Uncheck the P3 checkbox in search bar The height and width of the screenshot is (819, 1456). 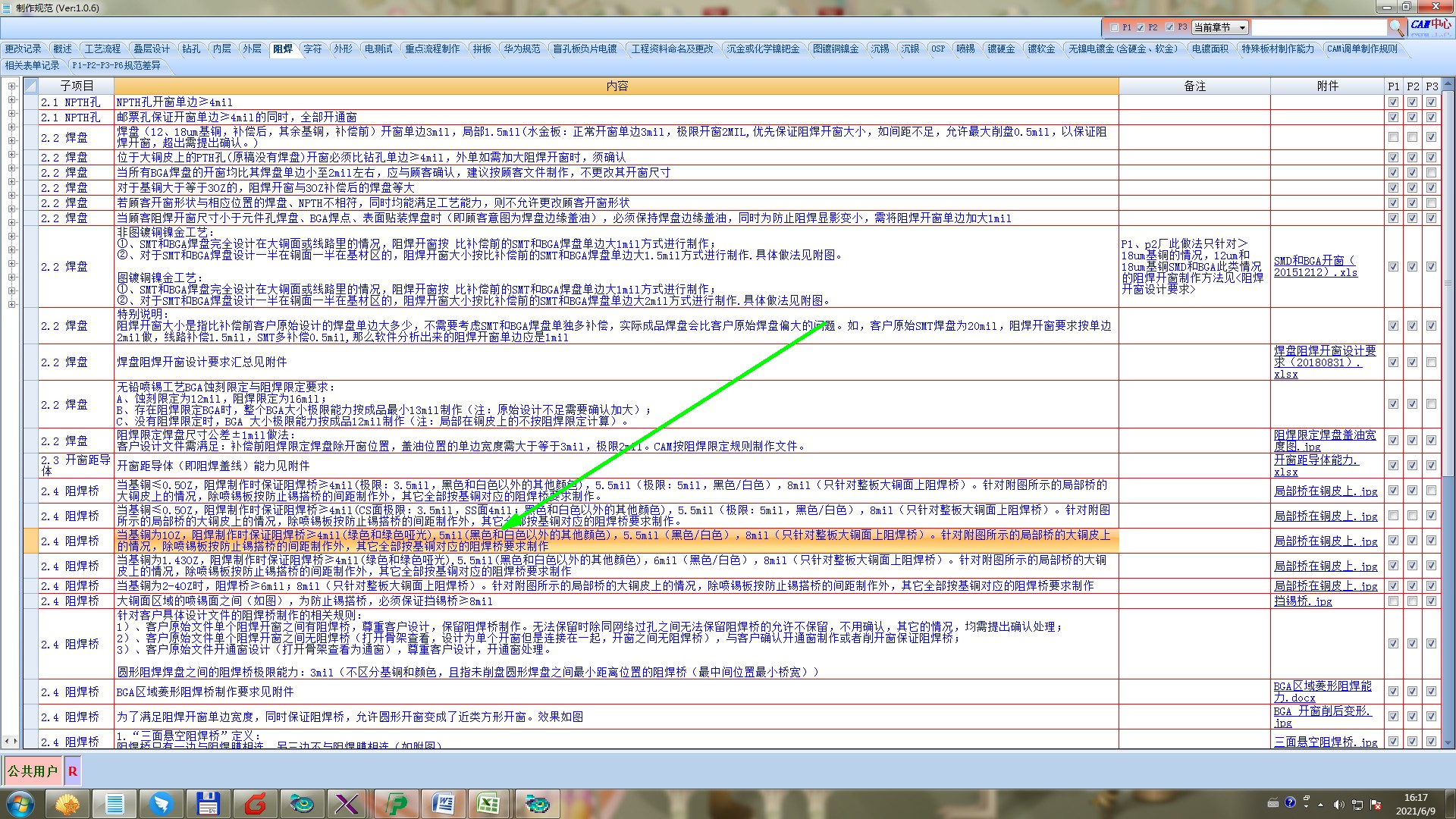(x=1170, y=27)
